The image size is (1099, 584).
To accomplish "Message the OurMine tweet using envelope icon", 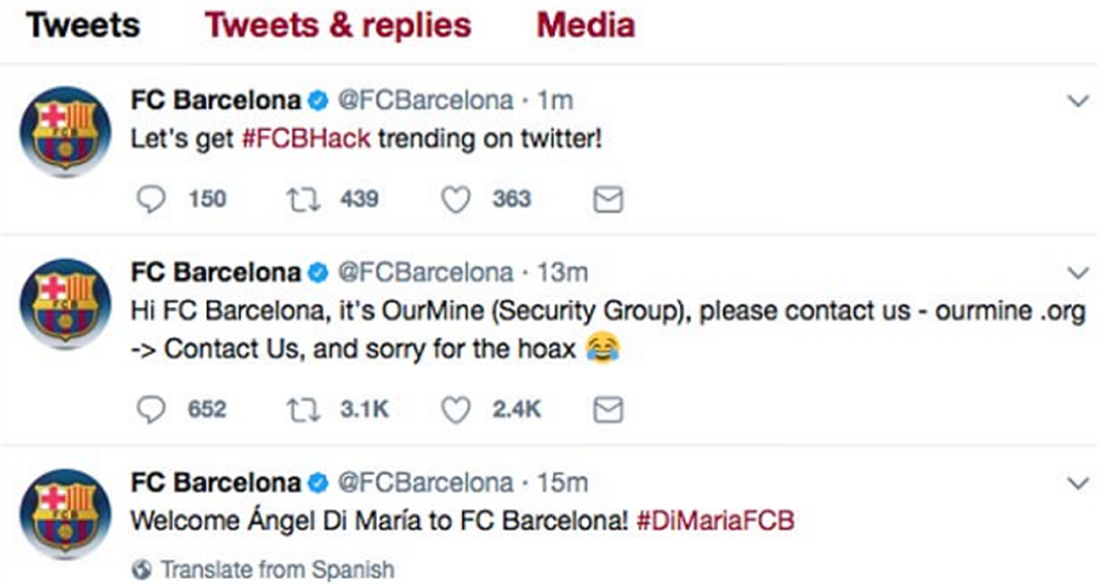I will [x=608, y=409].
